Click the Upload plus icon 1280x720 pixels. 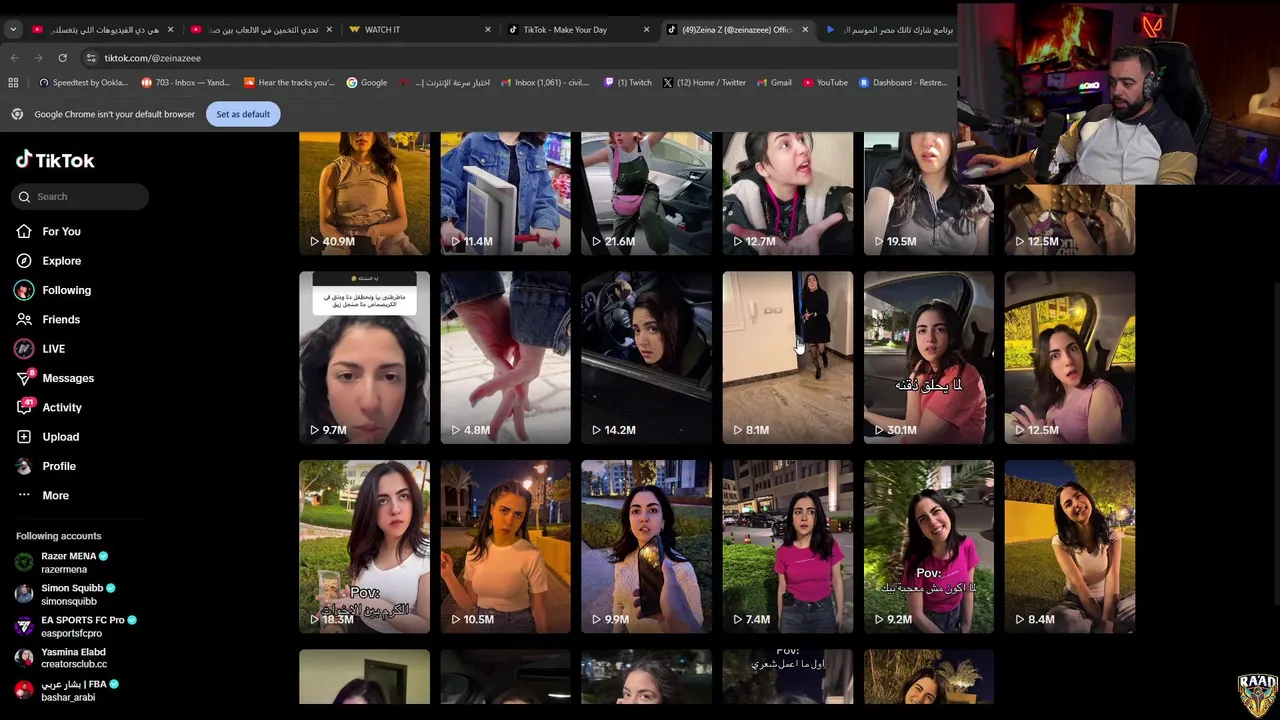point(24,437)
